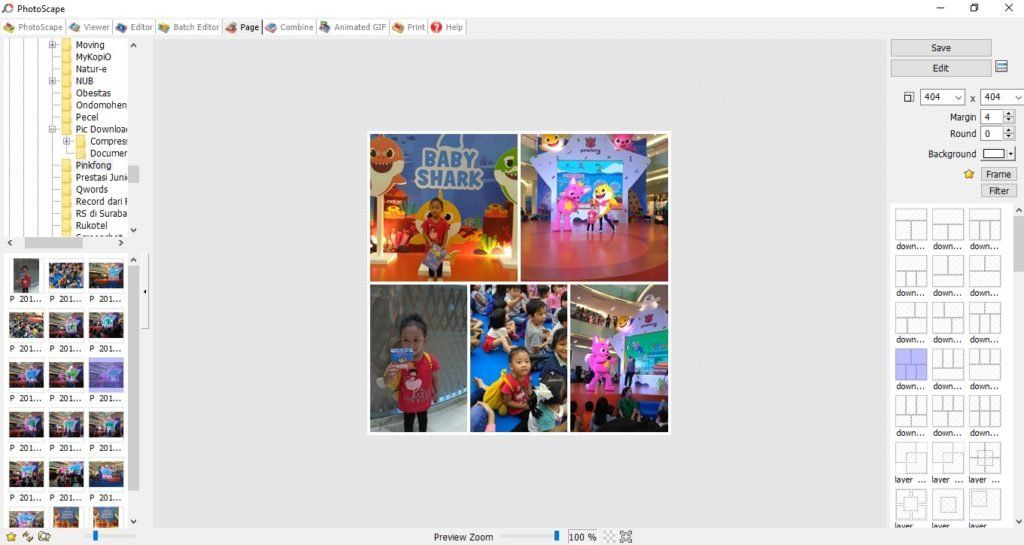
Task: Click the refresh arrows icon in the bottom-left bar
Action: coord(27,537)
